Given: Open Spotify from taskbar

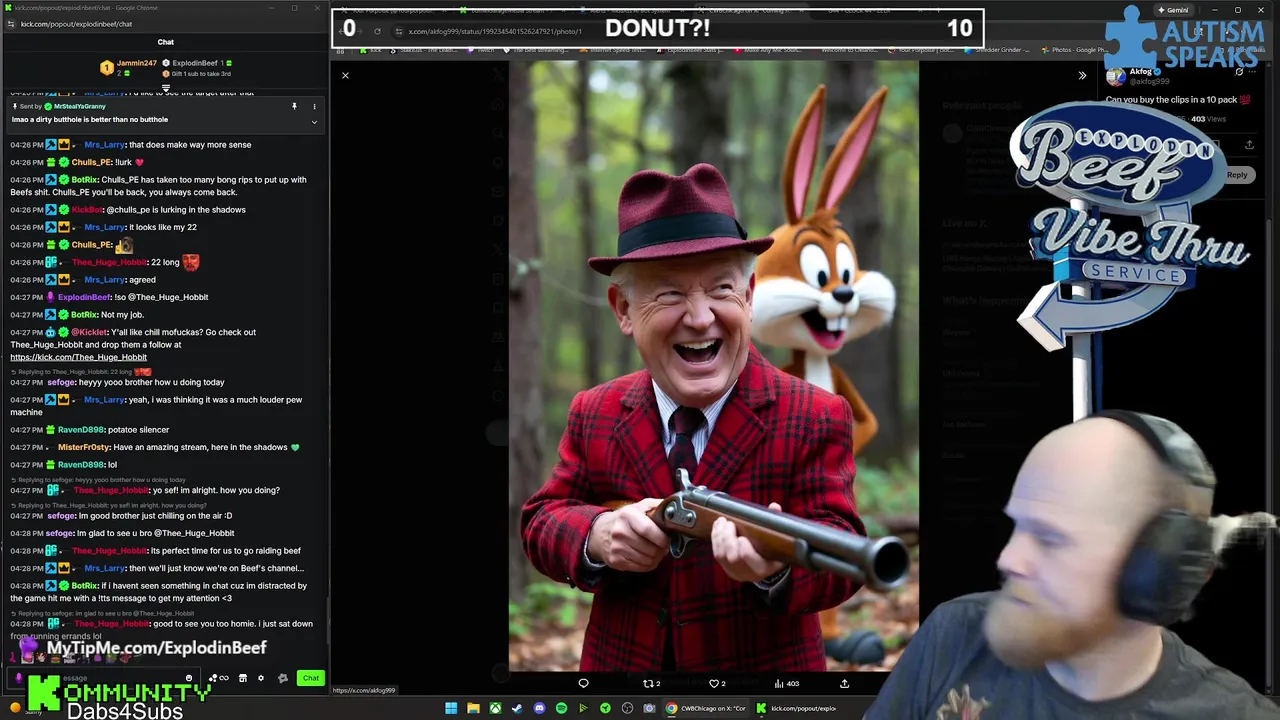Looking at the screenshot, I should [561, 708].
